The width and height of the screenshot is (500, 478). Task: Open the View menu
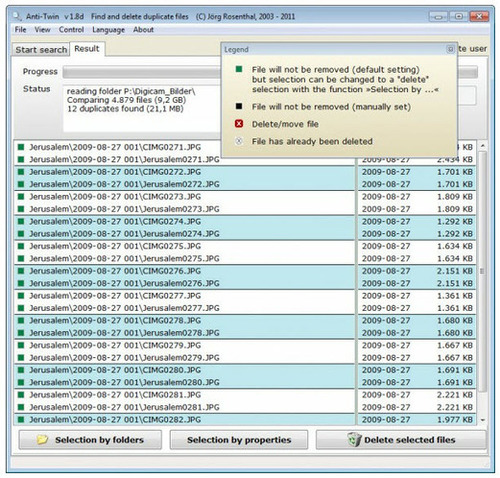point(42,30)
